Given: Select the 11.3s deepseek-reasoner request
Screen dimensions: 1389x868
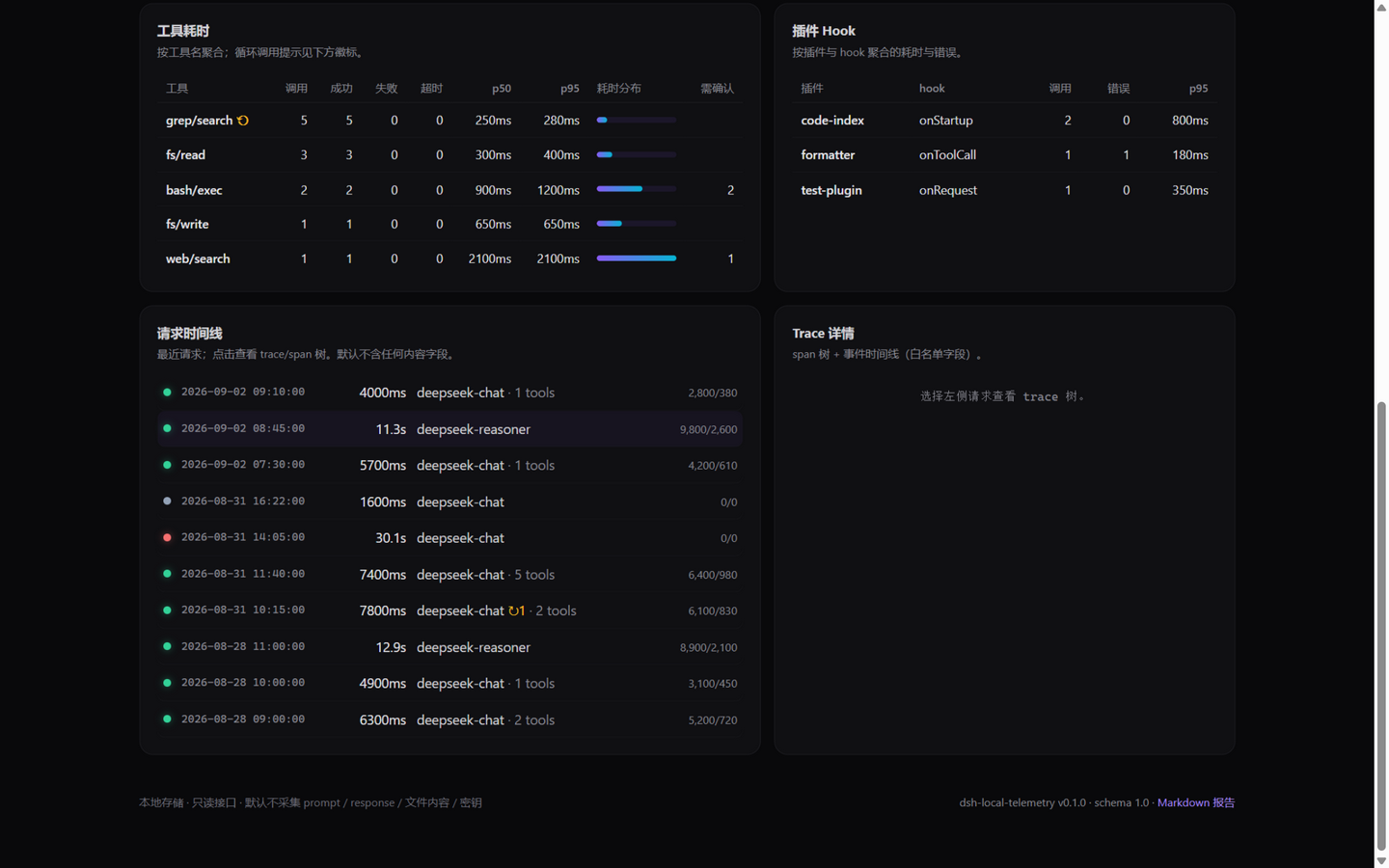Looking at the screenshot, I should 449,429.
